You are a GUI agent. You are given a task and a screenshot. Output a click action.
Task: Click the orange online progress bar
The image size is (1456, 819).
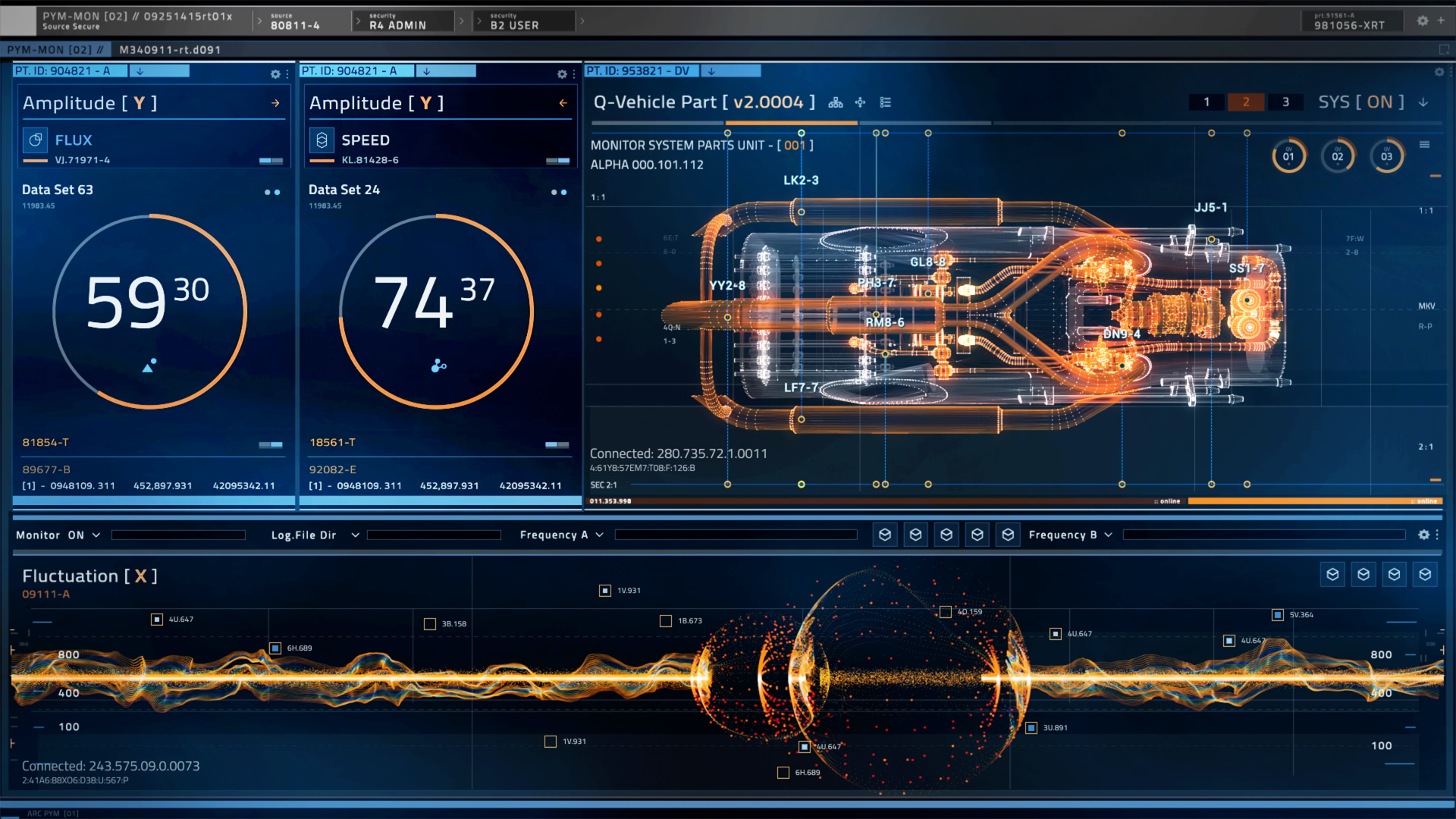(x=1314, y=501)
